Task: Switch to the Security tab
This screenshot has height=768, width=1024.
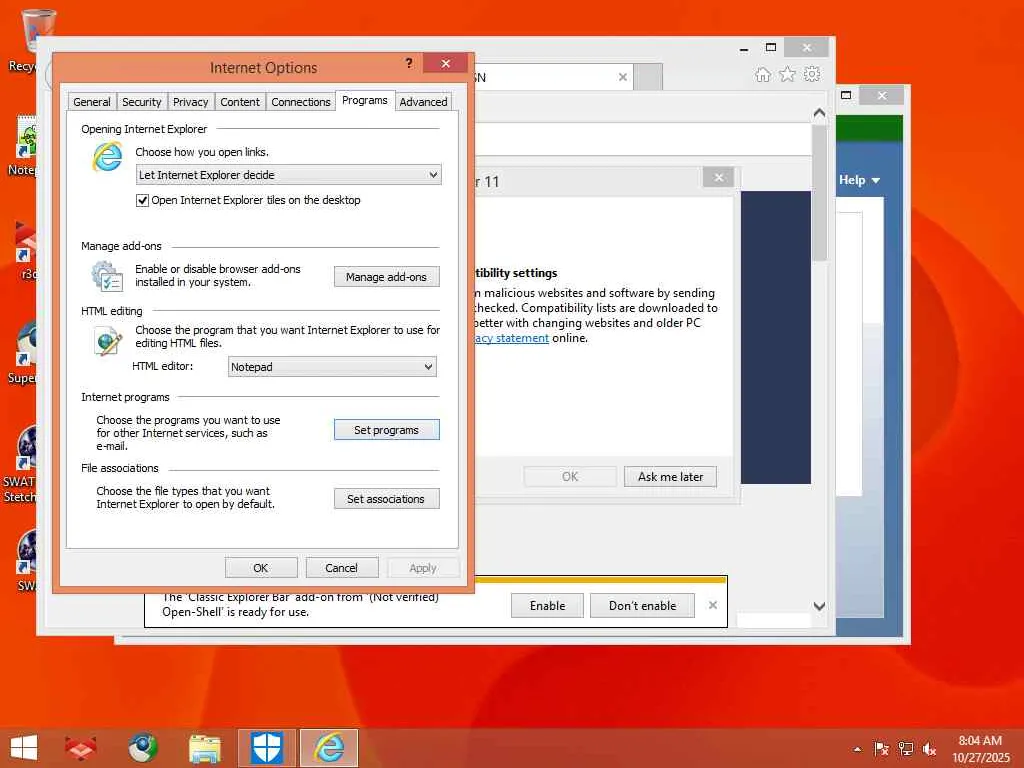Action: (x=141, y=102)
